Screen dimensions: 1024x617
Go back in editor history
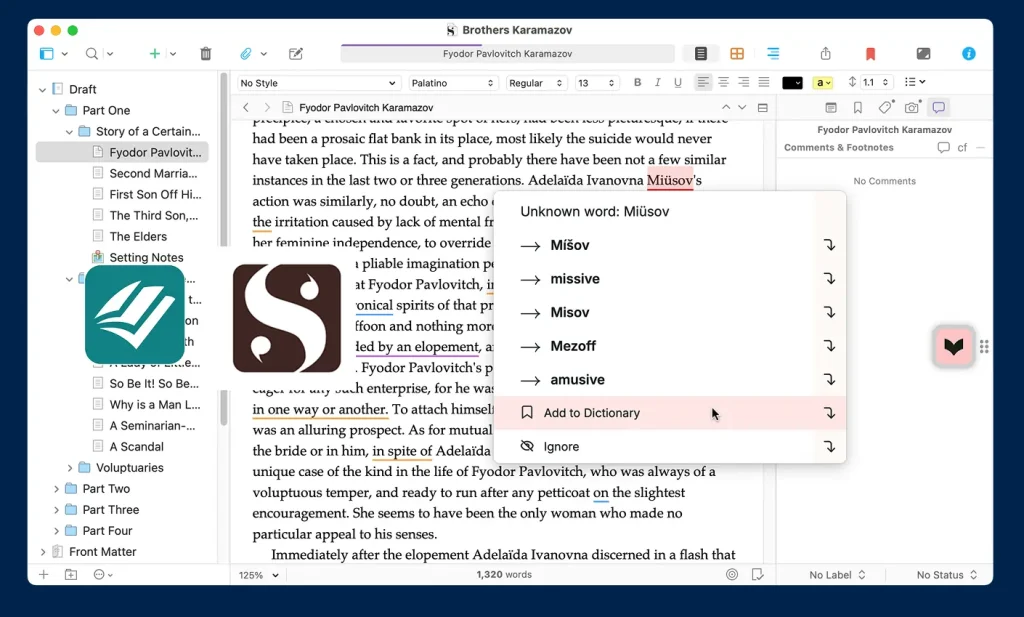tap(246, 107)
